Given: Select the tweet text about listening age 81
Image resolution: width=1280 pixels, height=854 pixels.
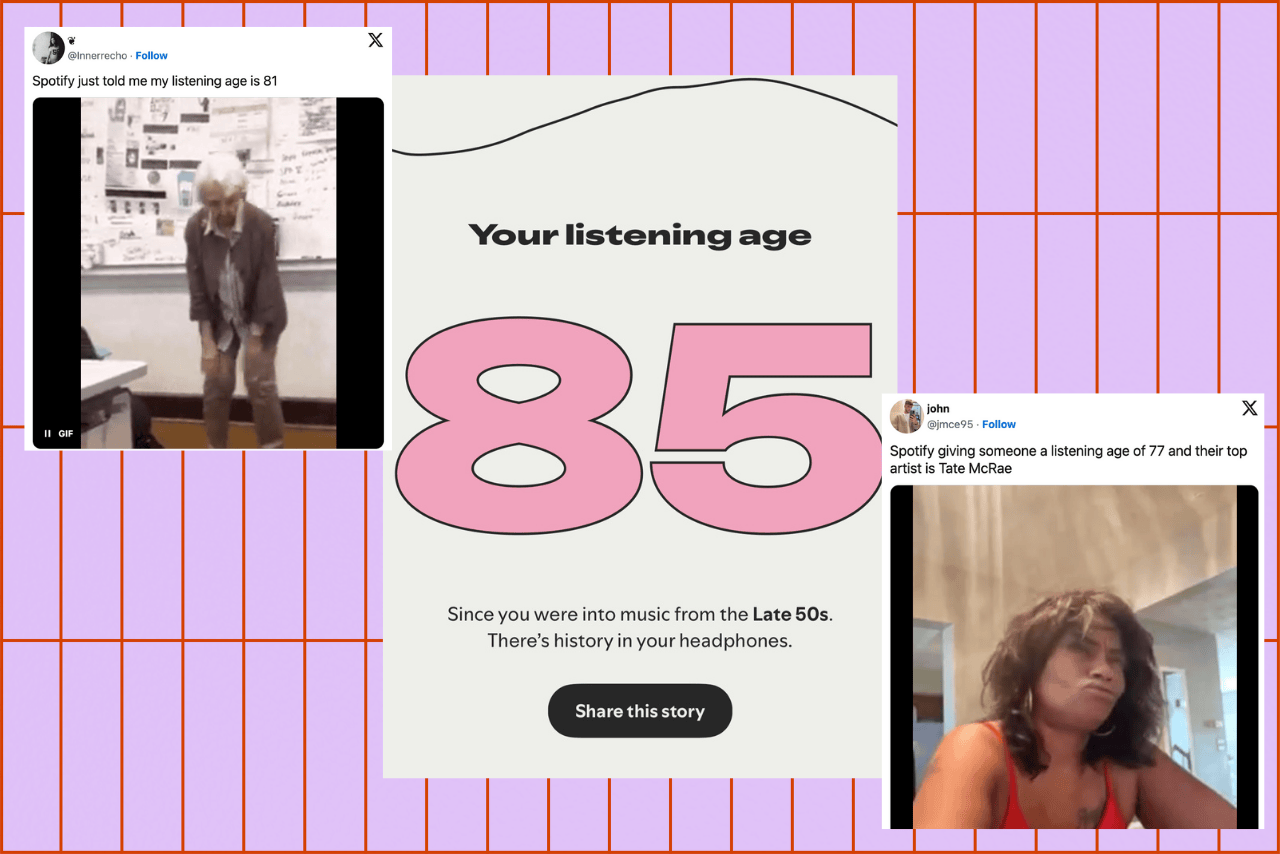Looking at the screenshot, I should tap(154, 80).
